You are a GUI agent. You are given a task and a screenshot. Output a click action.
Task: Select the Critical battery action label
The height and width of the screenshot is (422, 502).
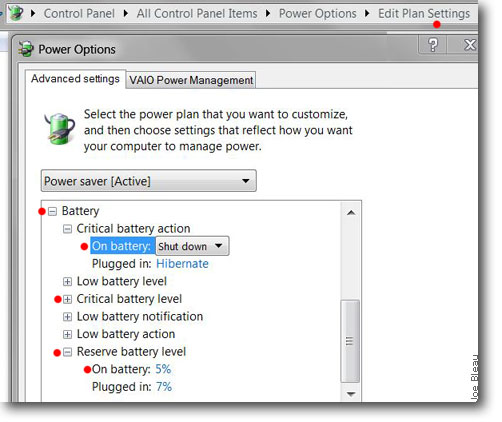133,229
